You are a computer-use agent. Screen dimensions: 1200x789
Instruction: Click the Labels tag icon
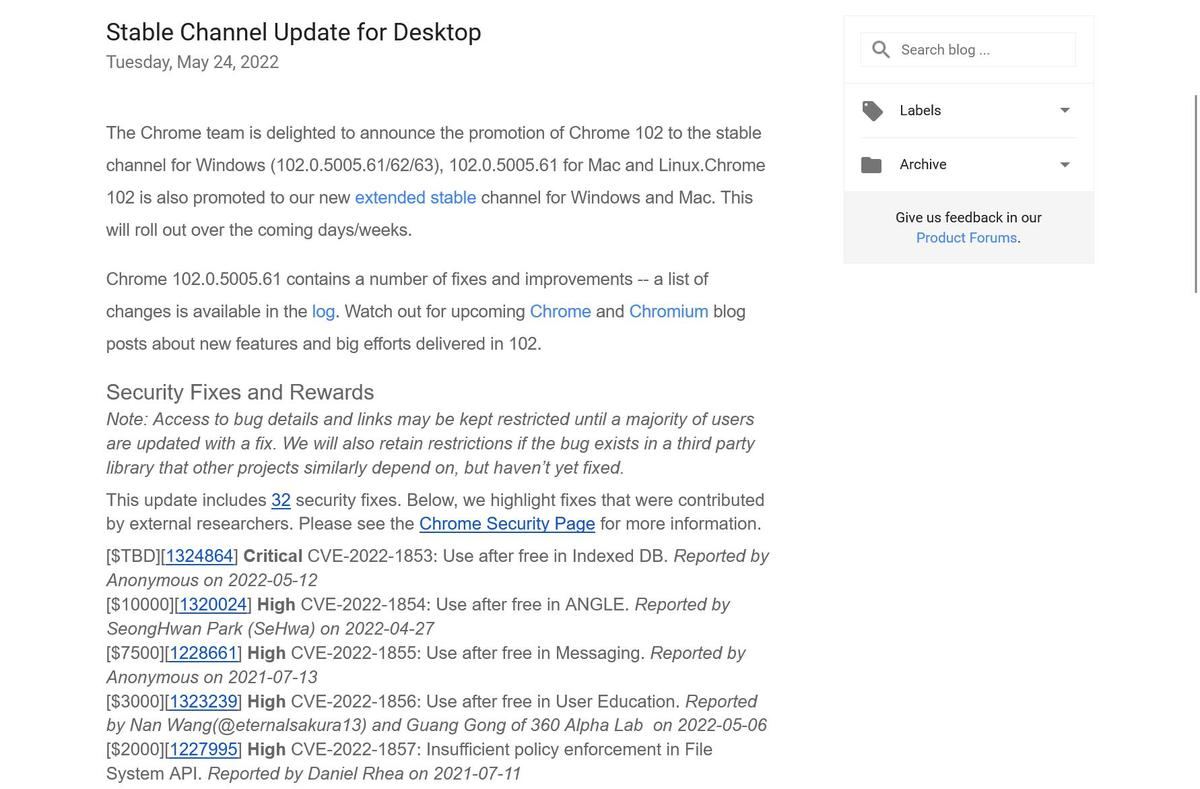coord(872,111)
